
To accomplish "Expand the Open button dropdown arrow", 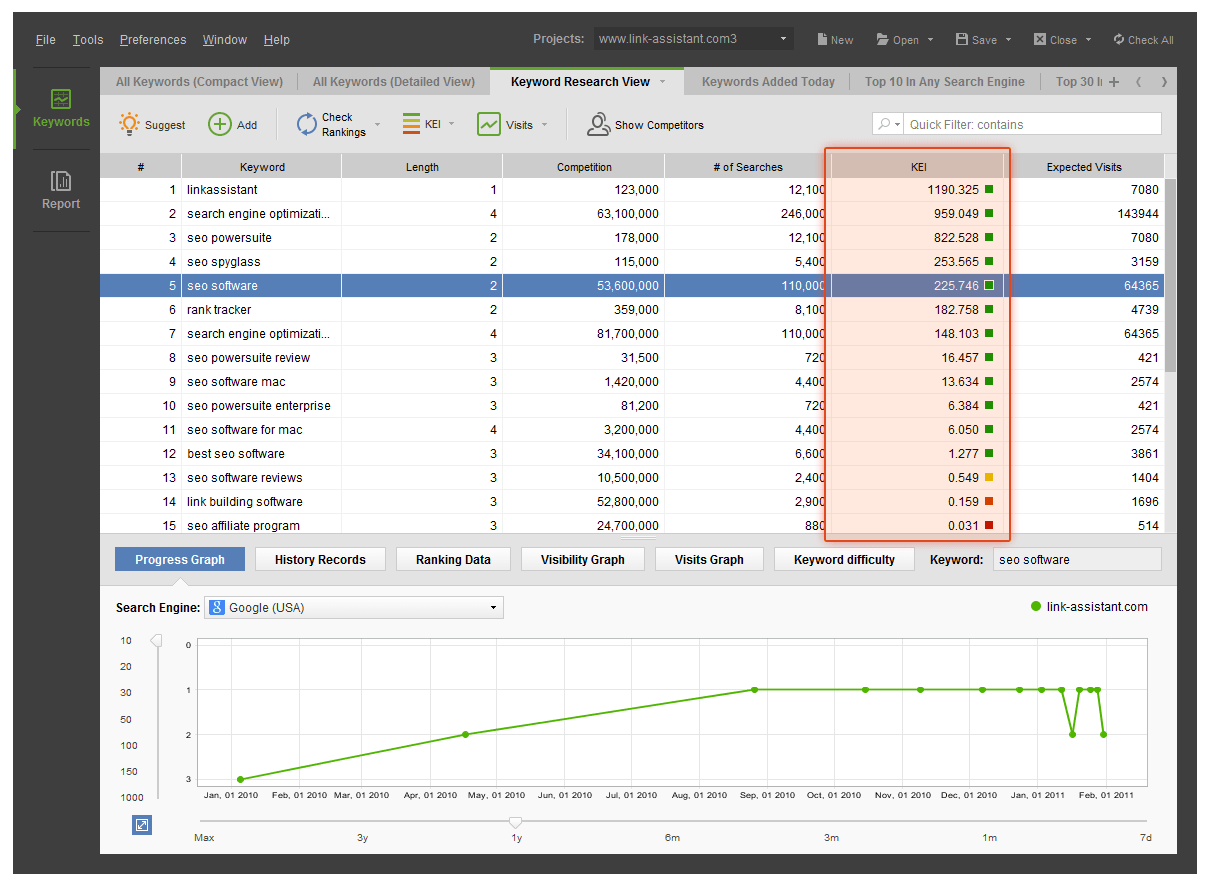I will click(x=930, y=40).
